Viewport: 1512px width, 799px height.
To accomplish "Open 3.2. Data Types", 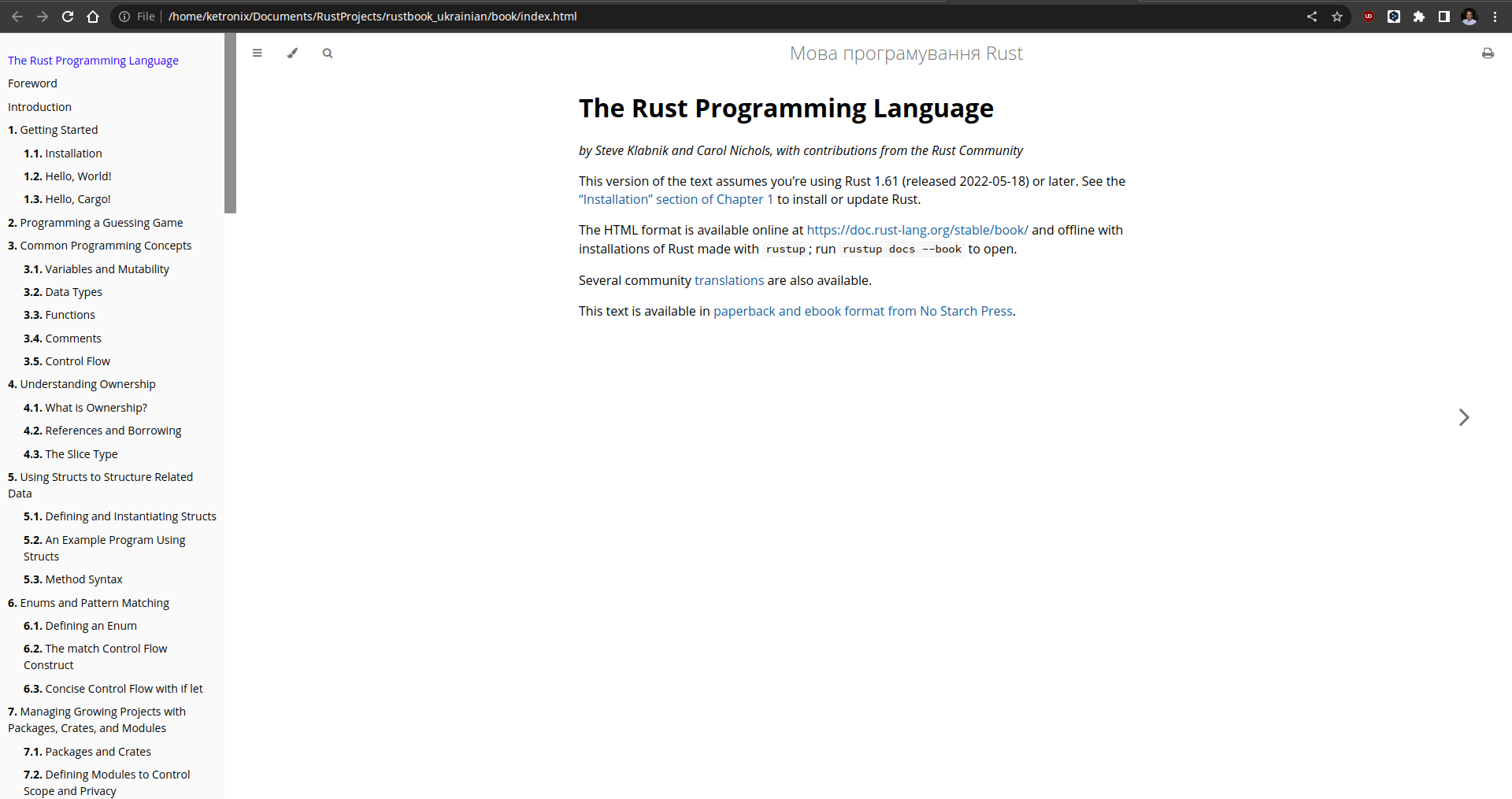I will pos(63,292).
